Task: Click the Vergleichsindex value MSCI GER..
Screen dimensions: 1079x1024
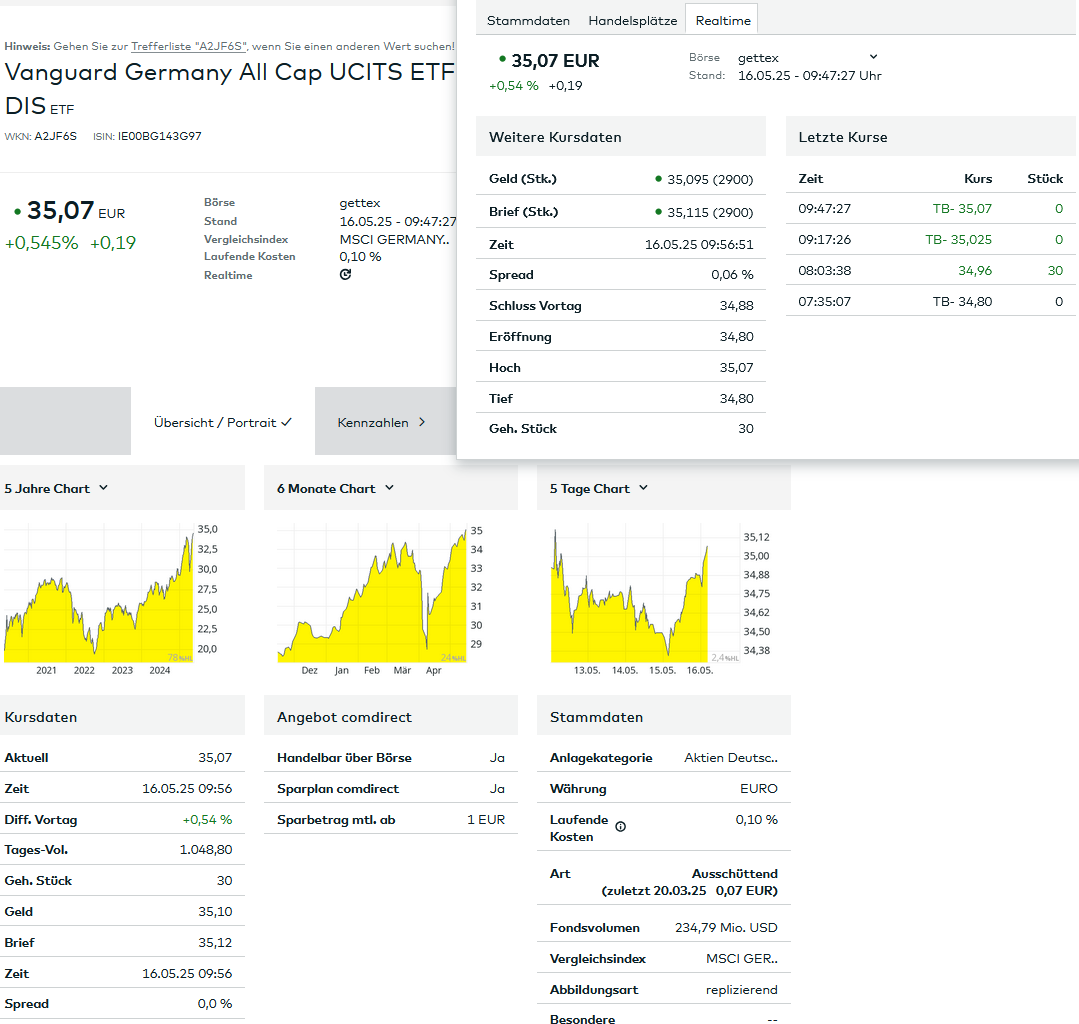Action: (742, 959)
